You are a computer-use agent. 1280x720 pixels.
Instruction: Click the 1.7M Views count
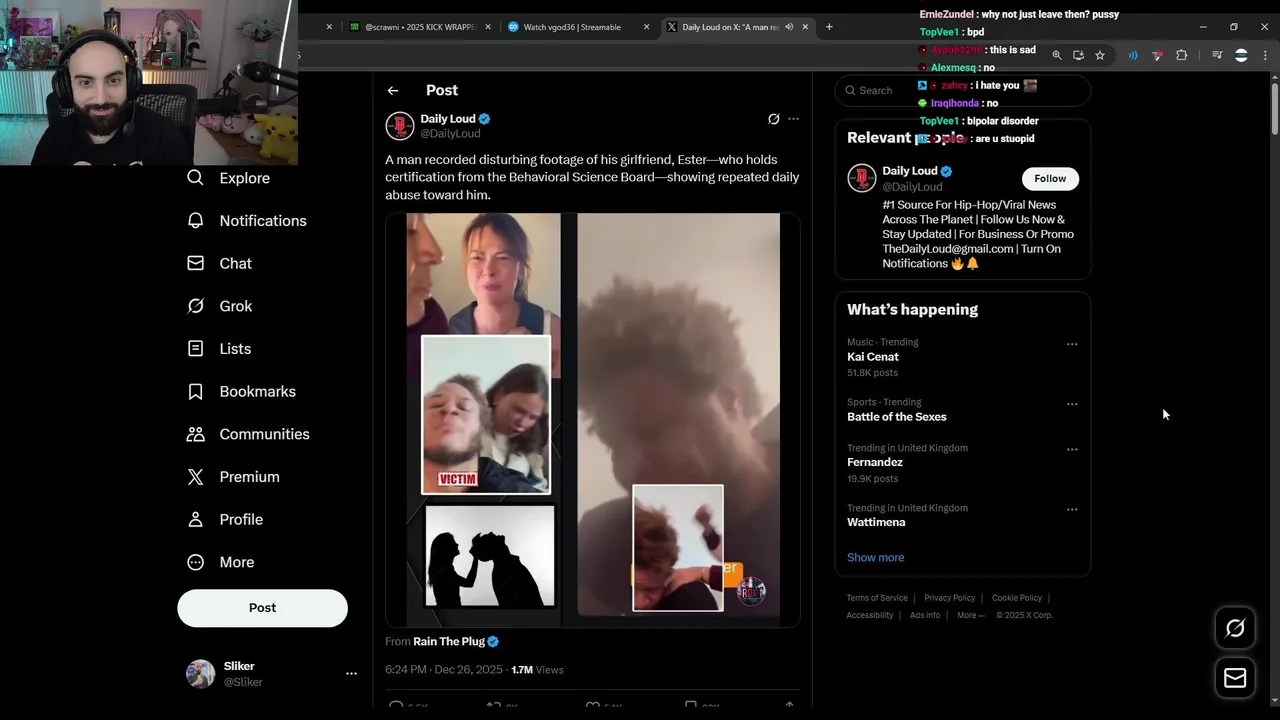(537, 670)
